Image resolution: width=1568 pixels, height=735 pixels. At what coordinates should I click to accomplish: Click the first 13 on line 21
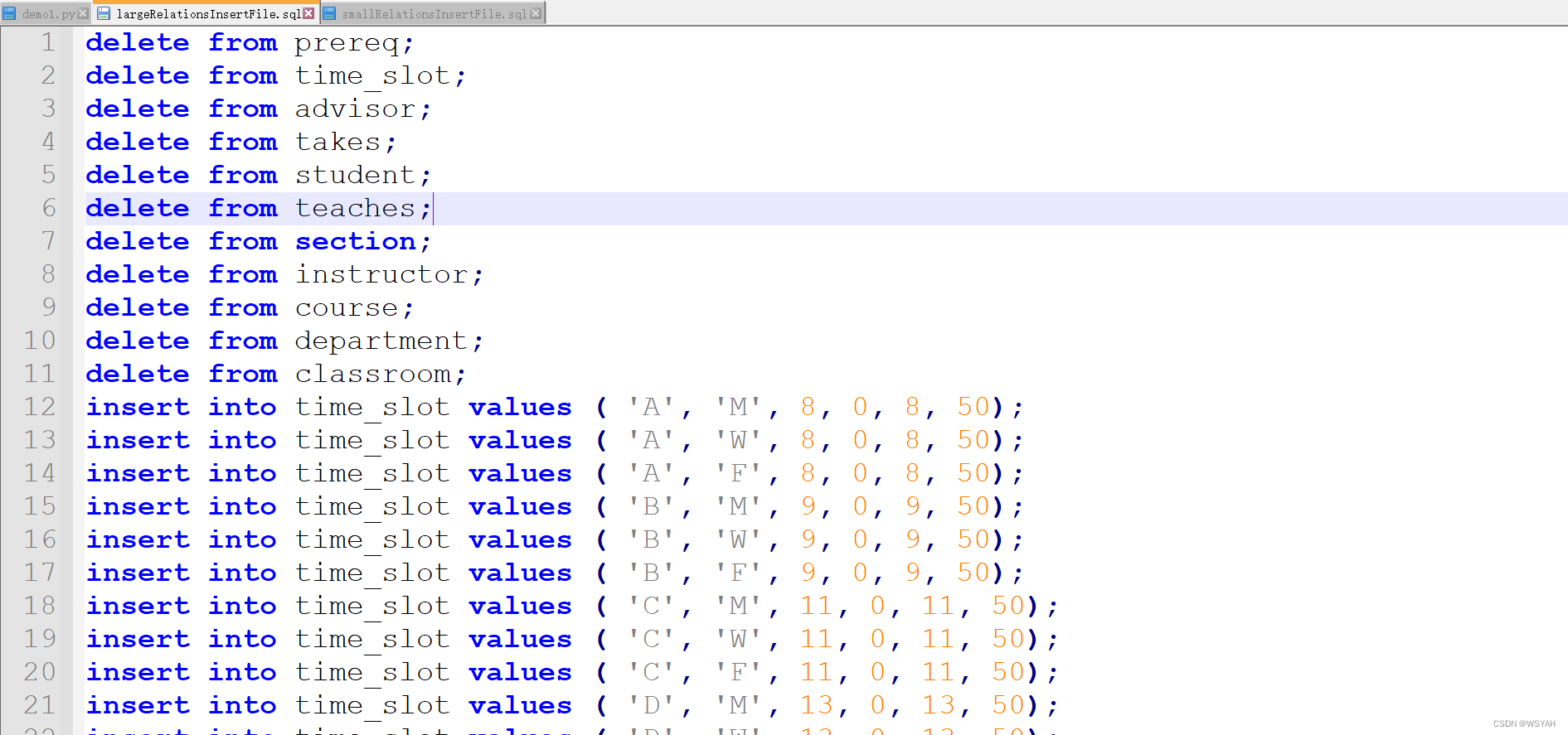(x=817, y=705)
